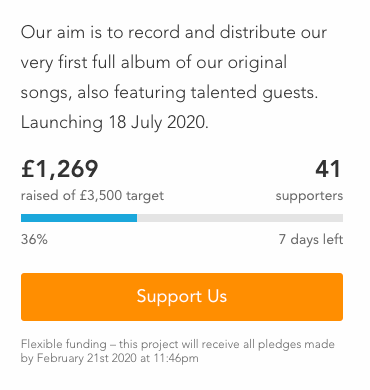Click the grey unfilled part of progress bar

240,218
